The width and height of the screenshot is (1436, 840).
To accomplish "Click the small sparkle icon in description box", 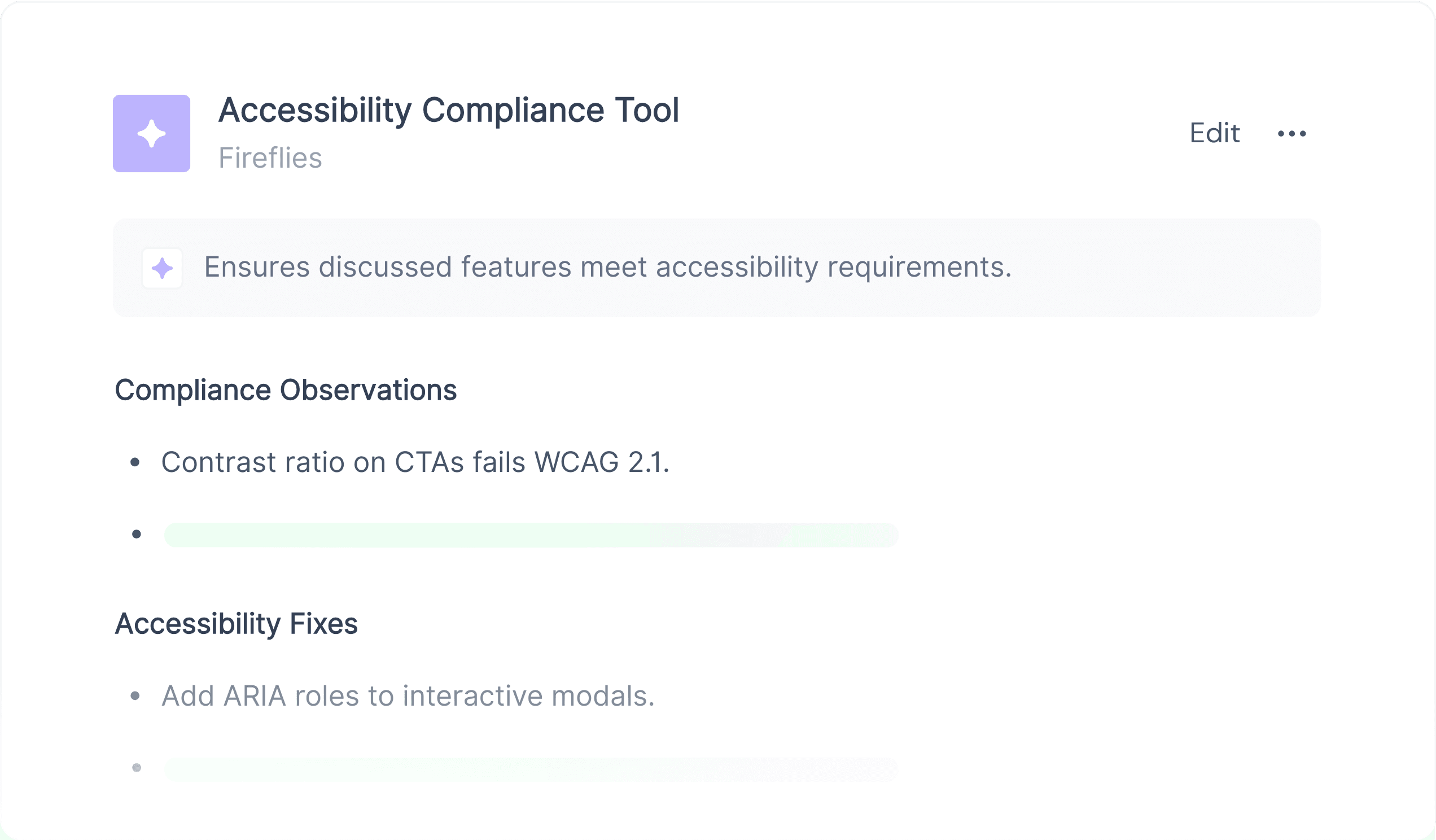I will 163,268.
